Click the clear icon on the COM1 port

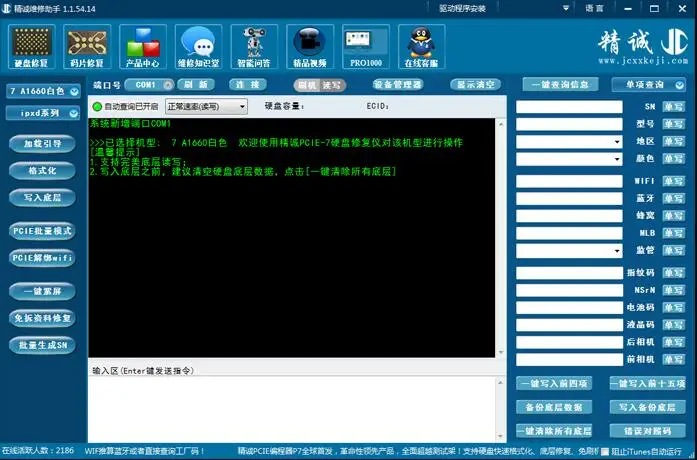click(168, 85)
